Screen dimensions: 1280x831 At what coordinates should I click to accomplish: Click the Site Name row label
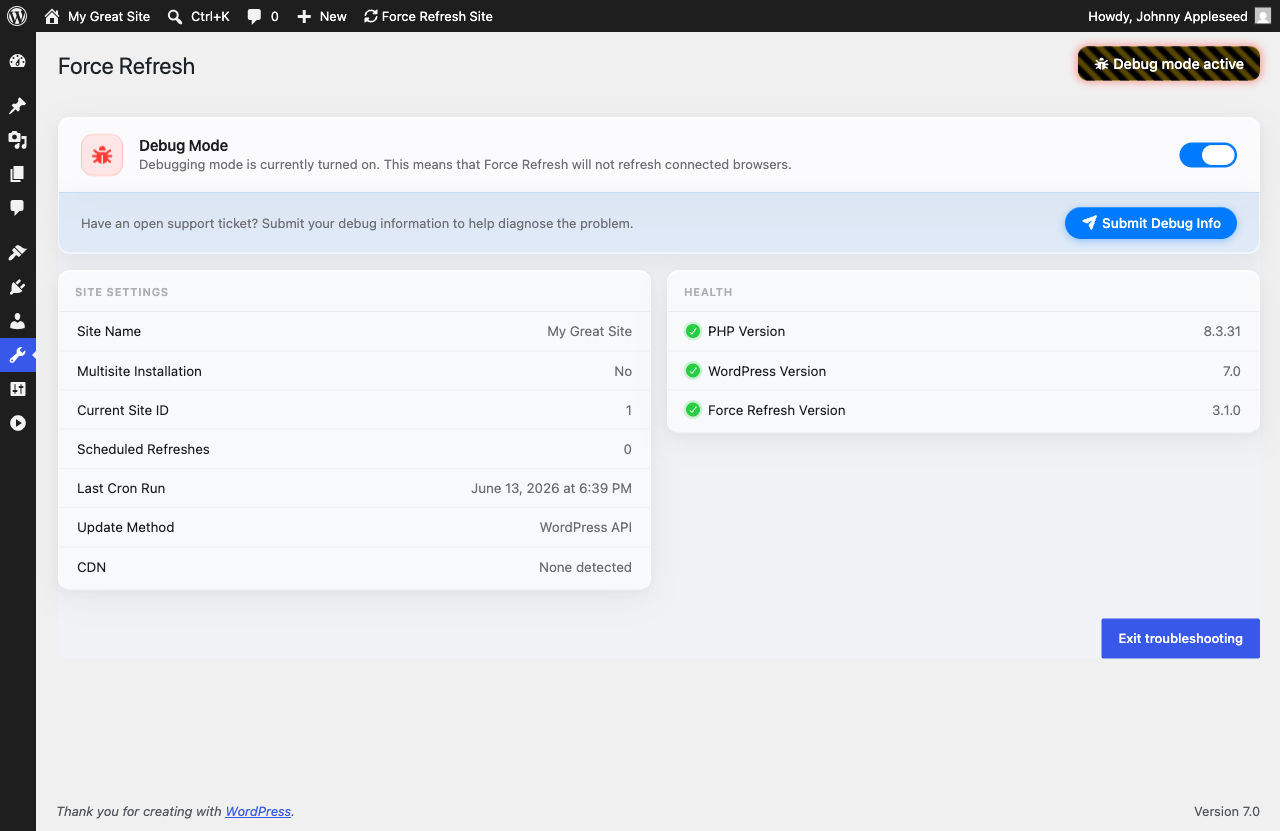click(109, 331)
